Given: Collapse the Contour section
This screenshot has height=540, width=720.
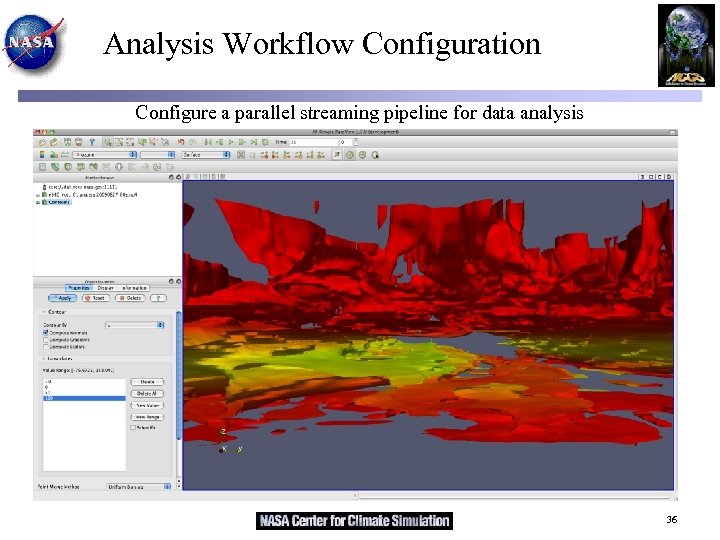Looking at the screenshot, I should pyautogui.click(x=44, y=312).
